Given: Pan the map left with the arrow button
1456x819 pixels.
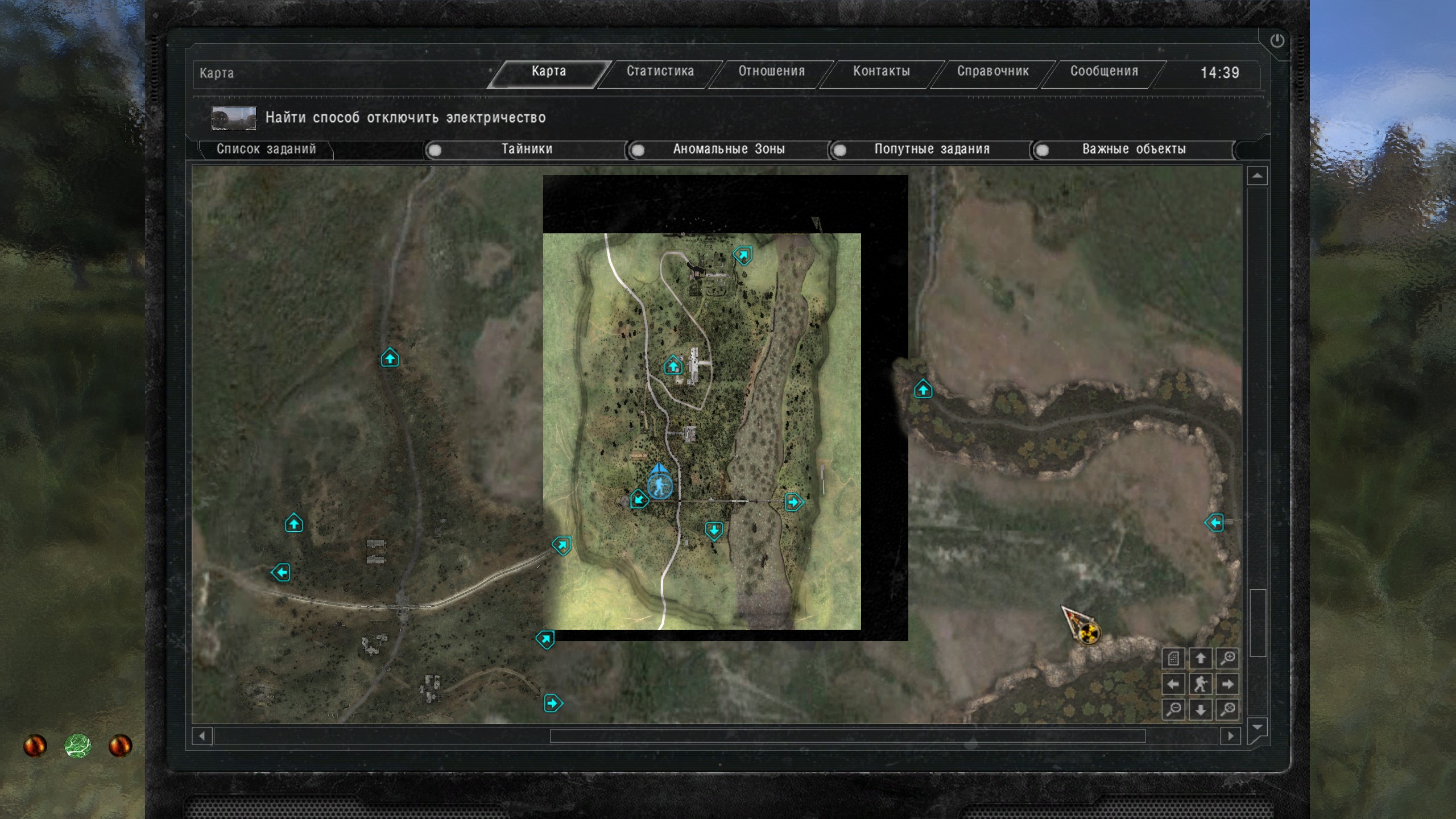Looking at the screenshot, I should [1173, 684].
